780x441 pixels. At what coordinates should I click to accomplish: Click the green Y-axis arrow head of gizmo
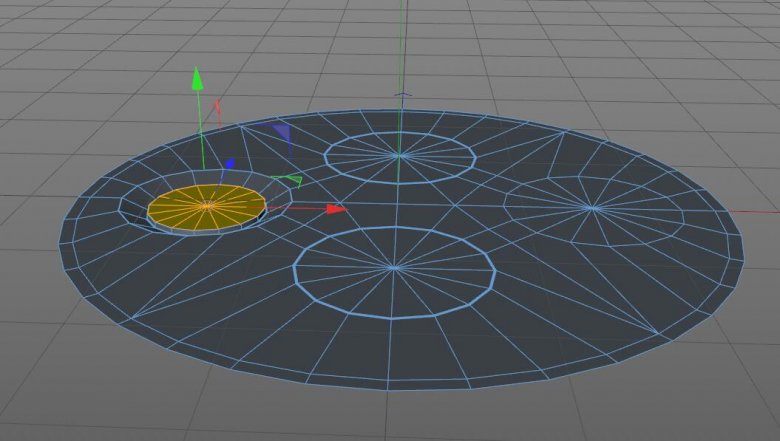197,79
